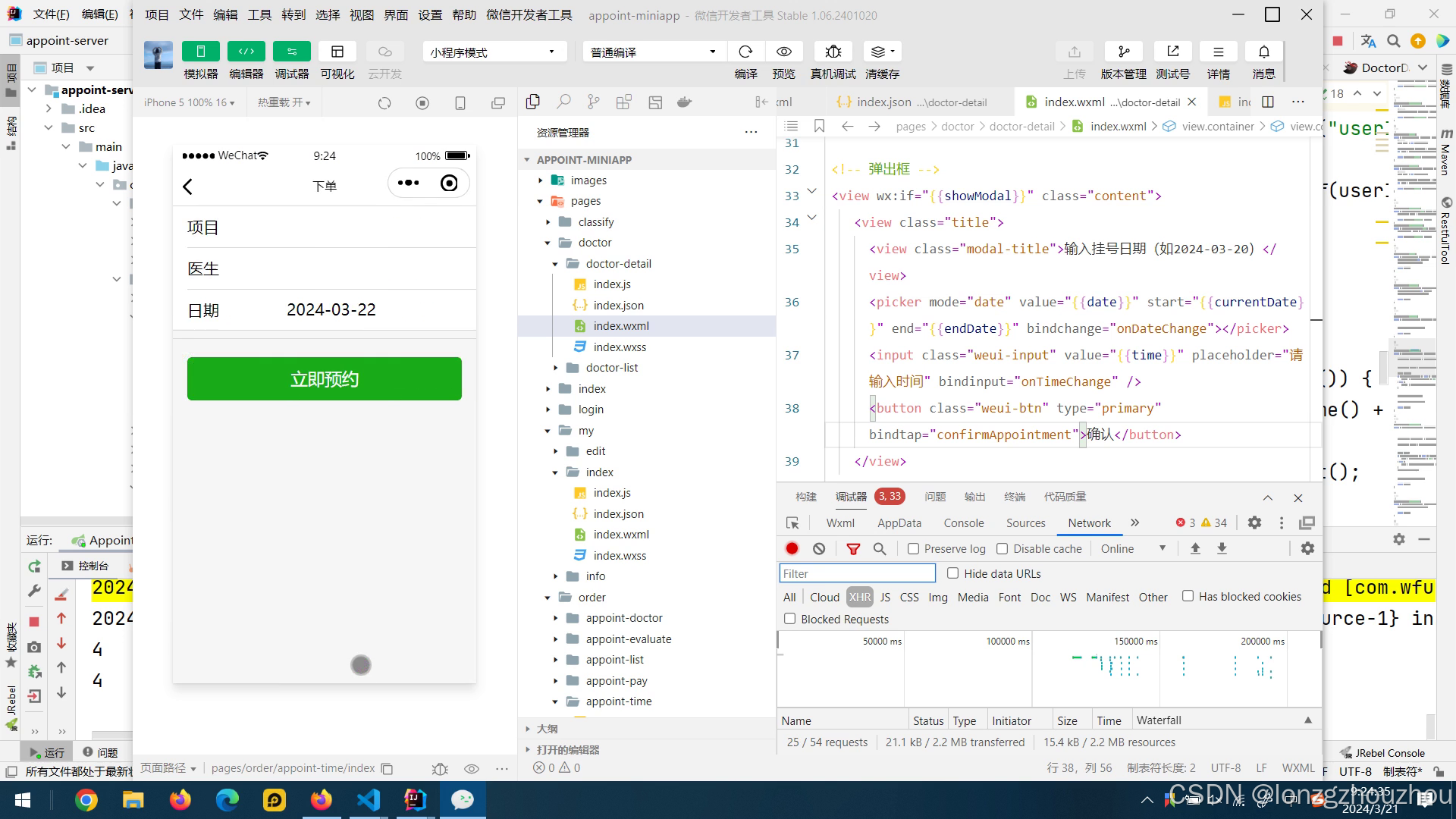Click the network Filter input field
The height and width of the screenshot is (819, 1456).
coord(857,573)
